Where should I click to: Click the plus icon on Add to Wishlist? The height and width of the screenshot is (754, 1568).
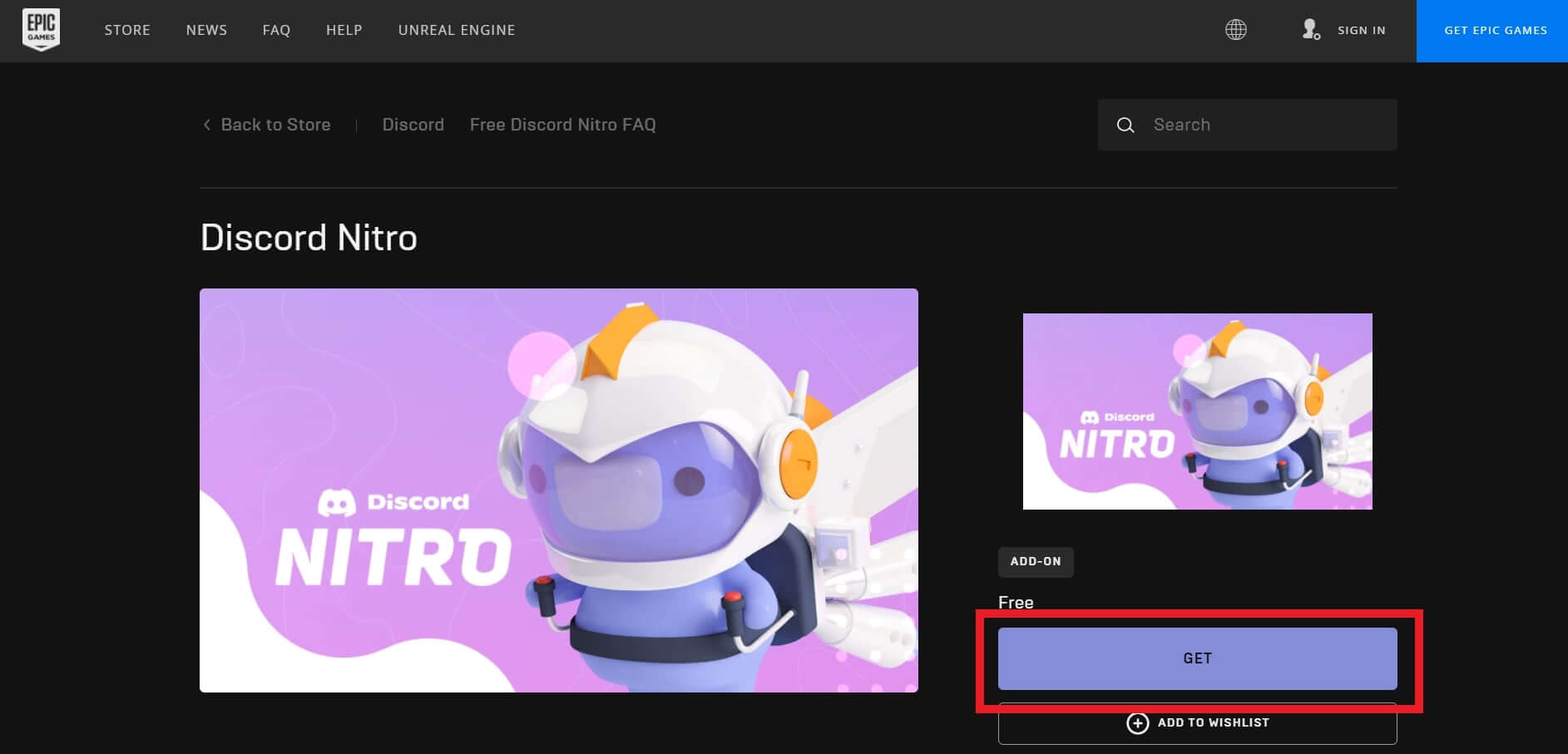(1137, 723)
